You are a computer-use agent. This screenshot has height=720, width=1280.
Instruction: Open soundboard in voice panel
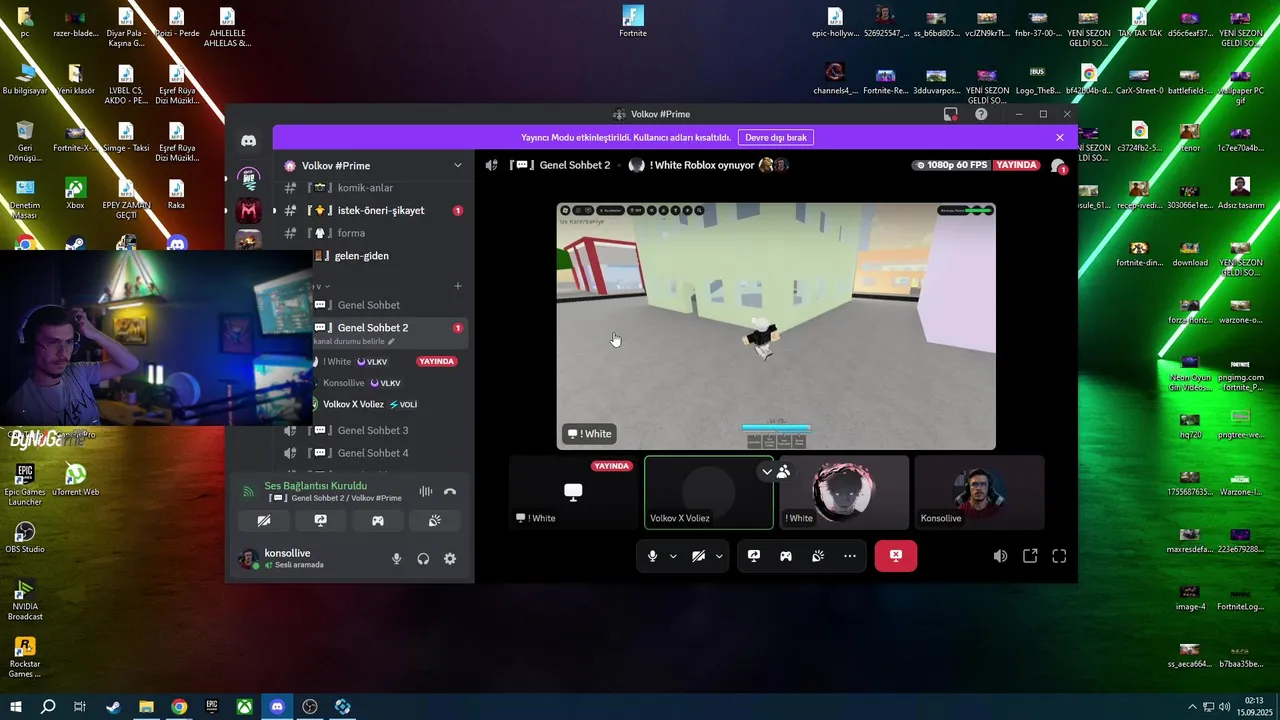(x=435, y=521)
